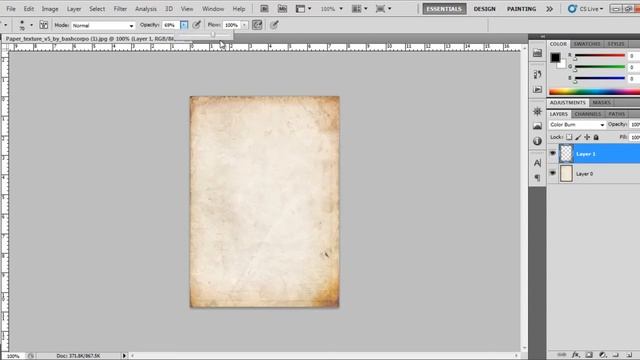Viewport: 640px width, 360px height.
Task: Toggle lock transparent pixels
Action: point(569,138)
